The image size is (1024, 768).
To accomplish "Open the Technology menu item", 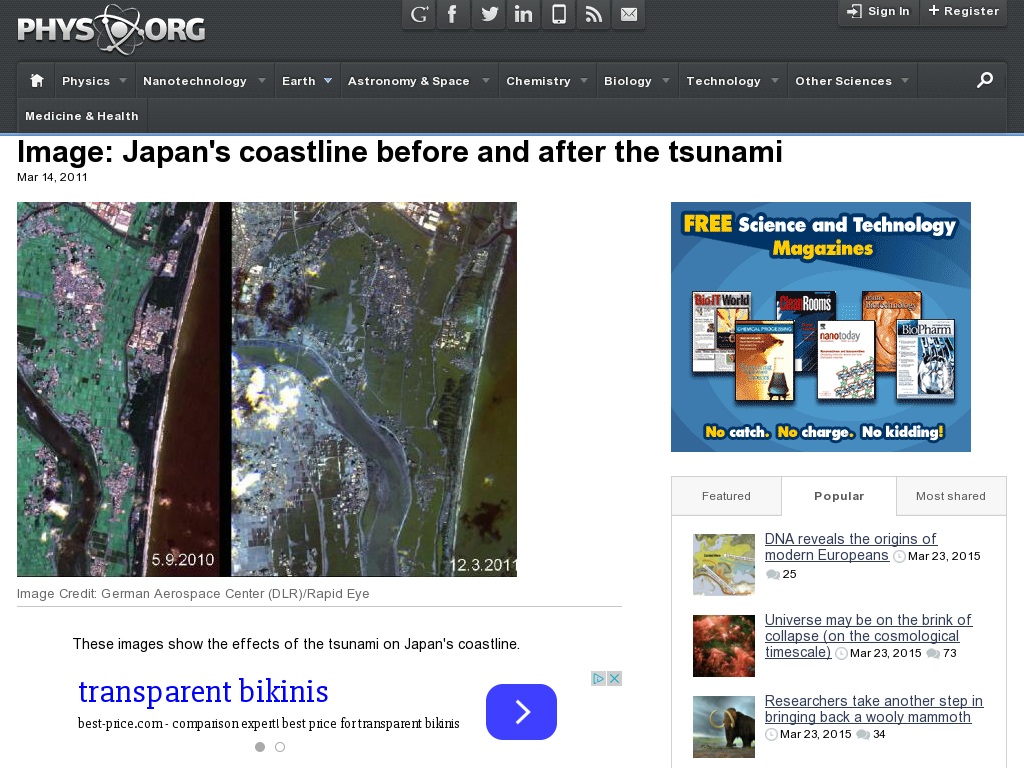I will pos(723,81).
